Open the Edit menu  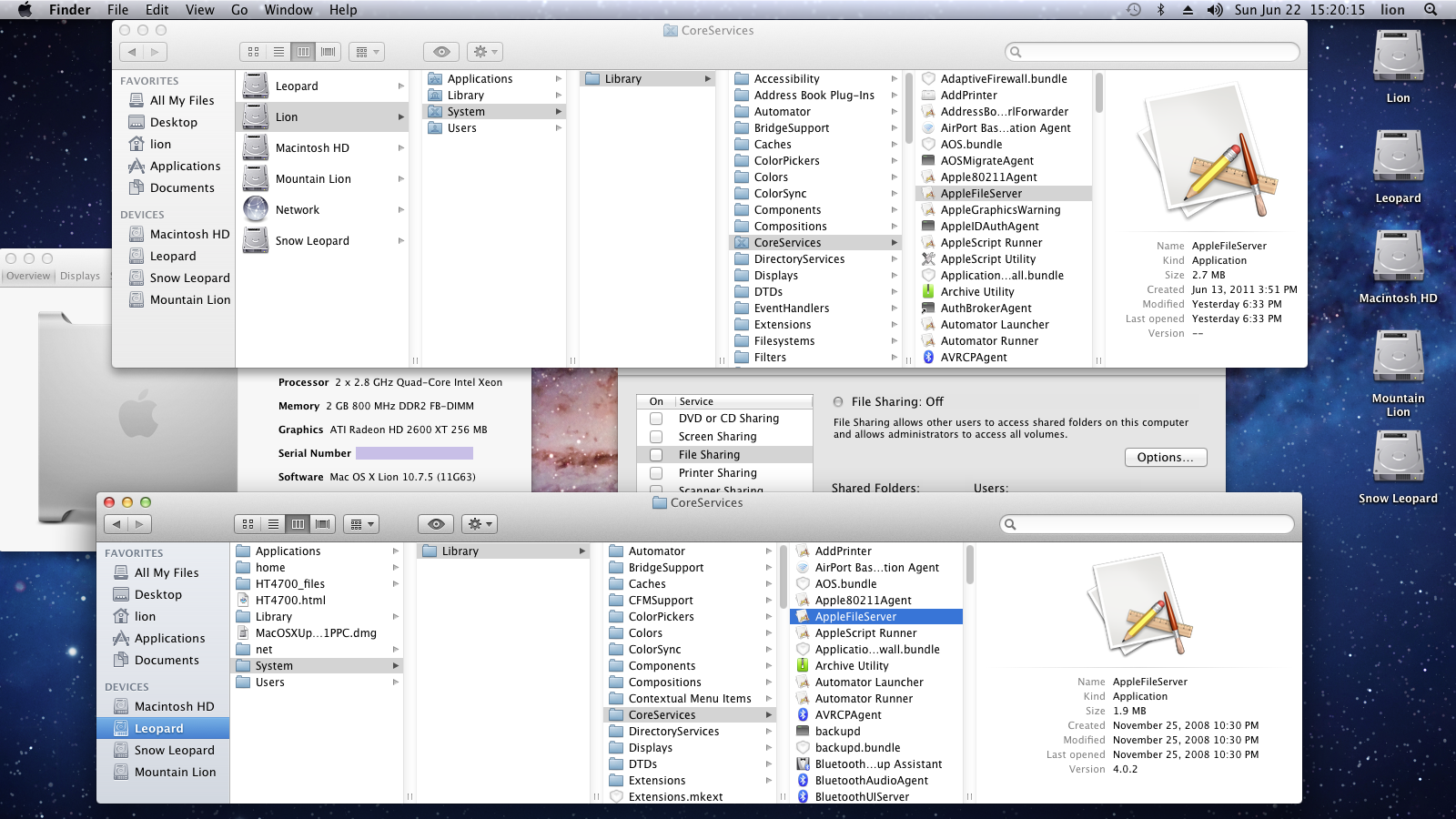[x=157, y=10]
